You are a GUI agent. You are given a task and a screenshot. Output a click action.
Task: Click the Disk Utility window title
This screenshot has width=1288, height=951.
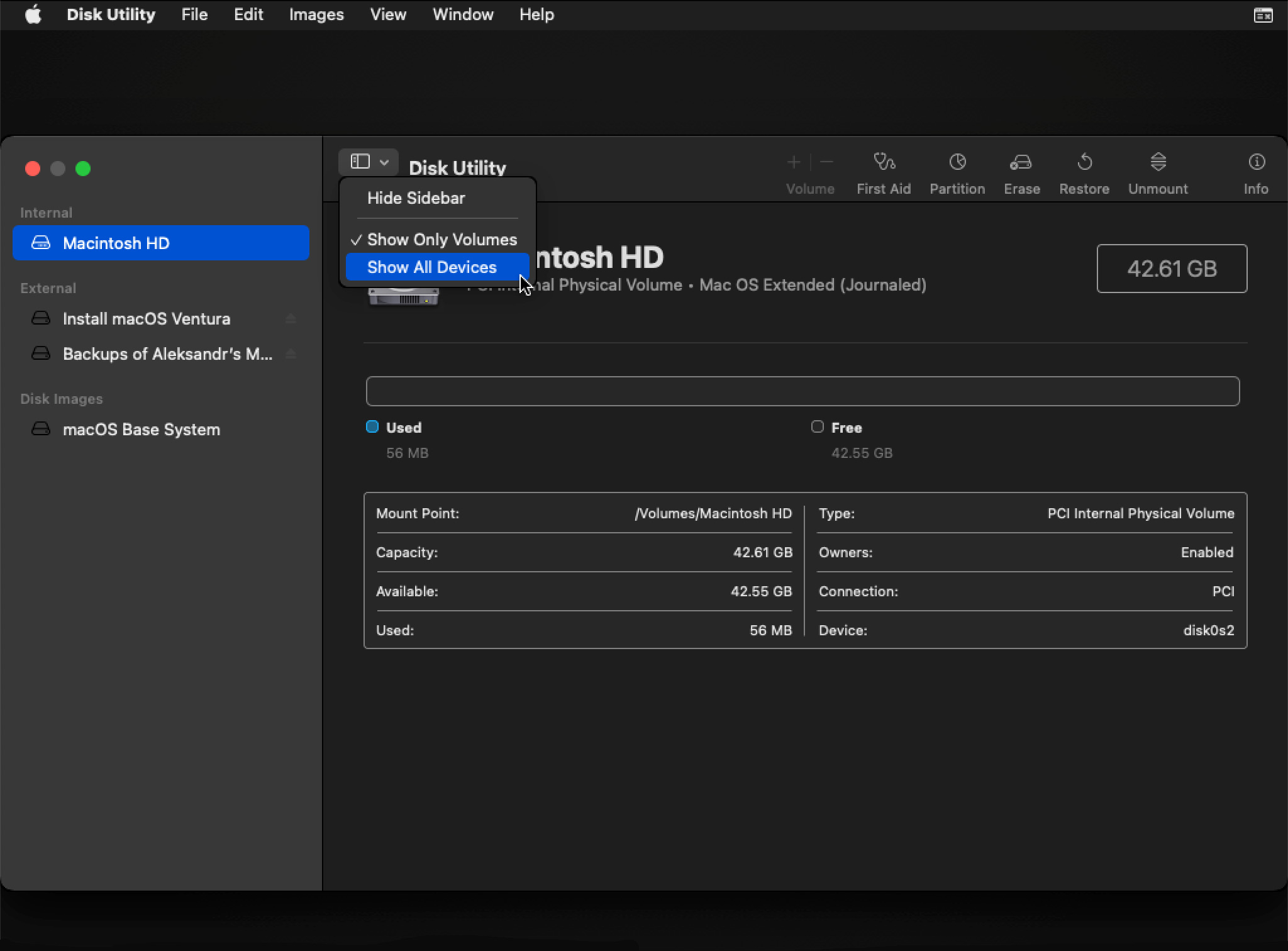pos(457,168)
